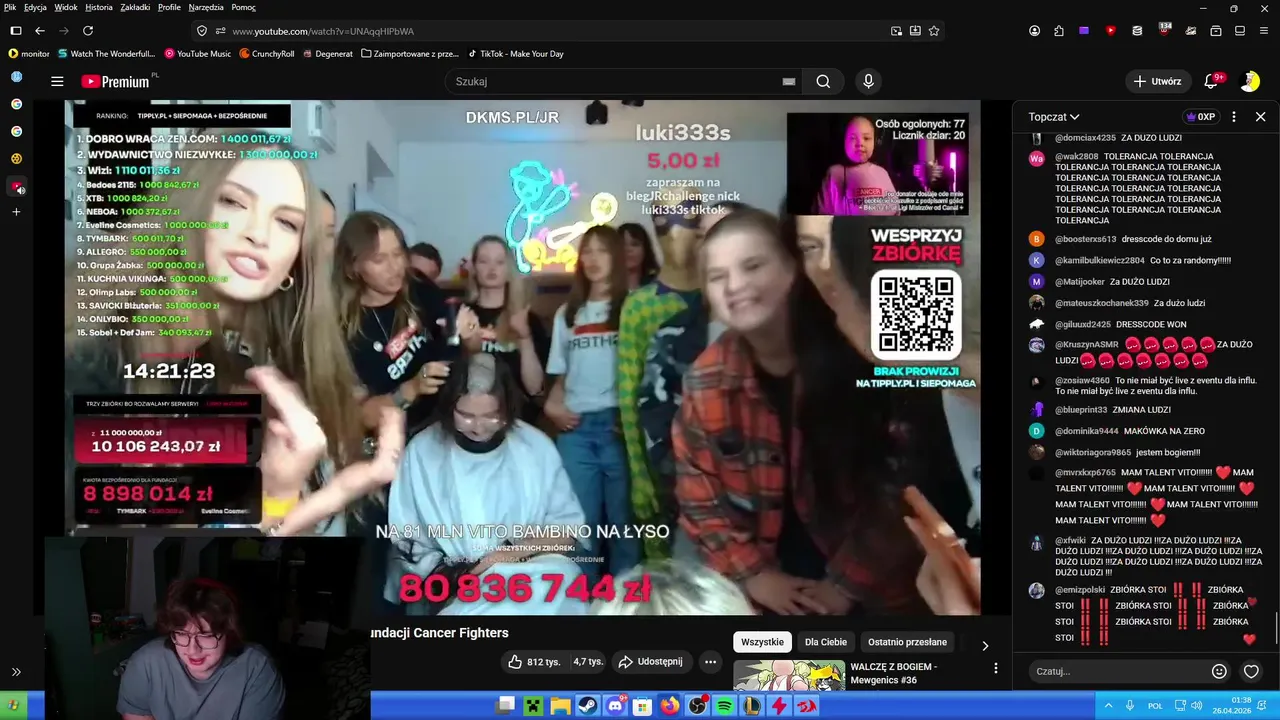Open the Mewgenics video options menu
The height and width of the screenshot is (720, 1280).
[x=995, y=668]
